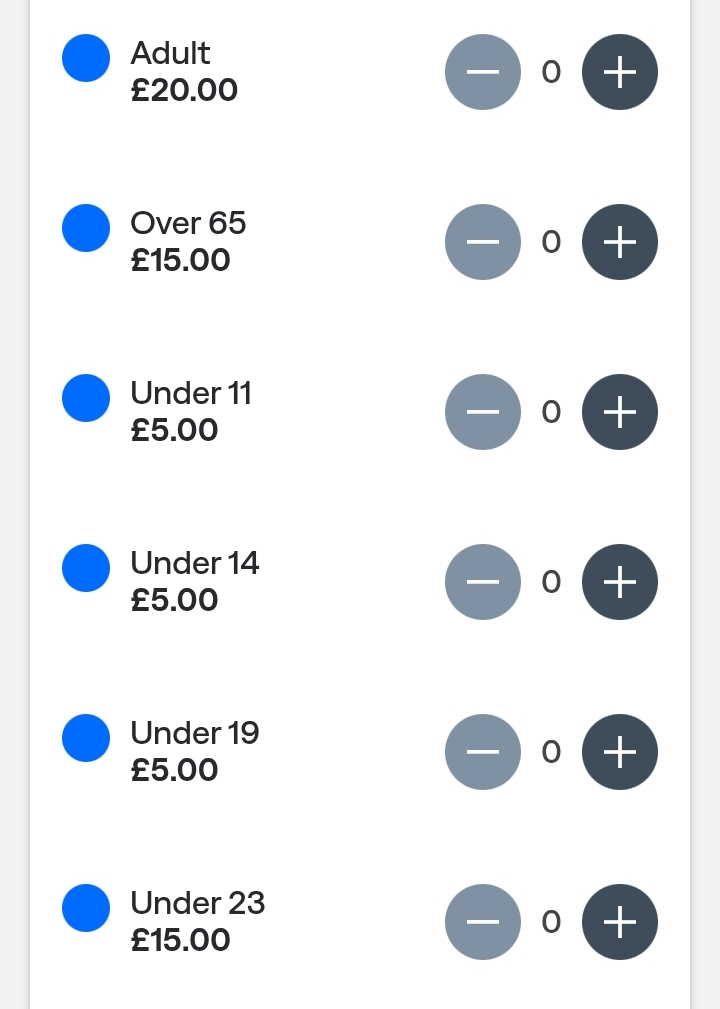The height and width of the screenshot is (1009, 720).
Task: Click the Under 23 £15.00 label
Action: click(x=197, y=922)
